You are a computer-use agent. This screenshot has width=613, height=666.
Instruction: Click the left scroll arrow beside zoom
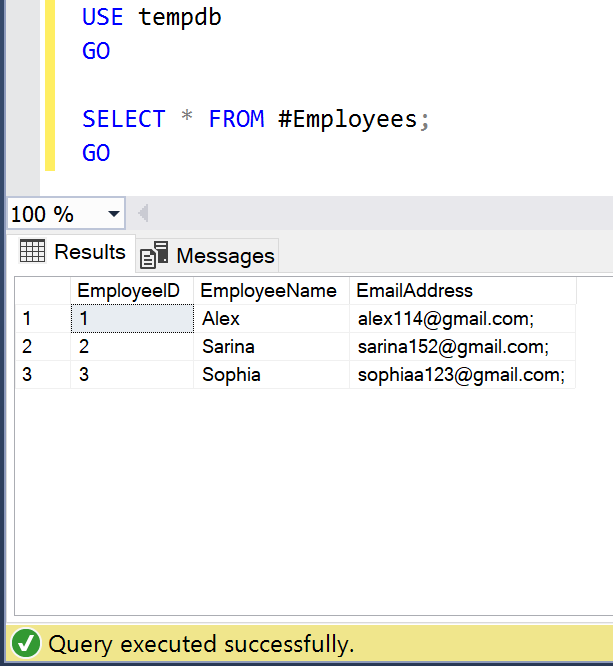(x=142, y=214)
